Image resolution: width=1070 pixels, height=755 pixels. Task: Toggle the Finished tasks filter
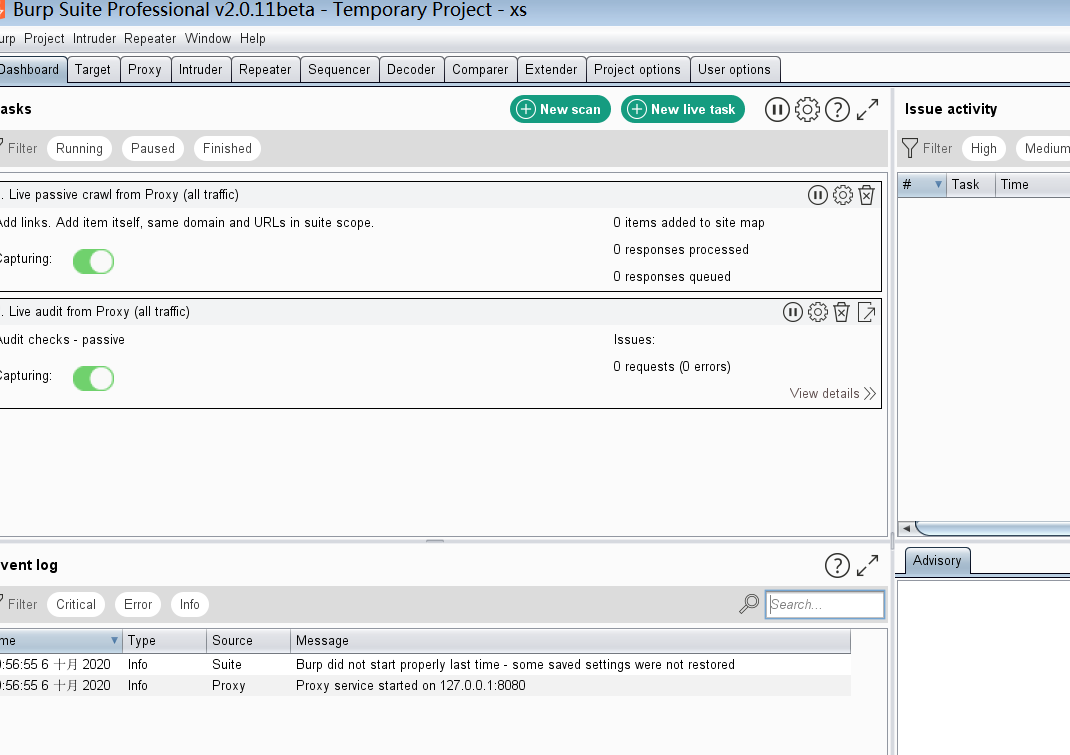coord(227,148)
